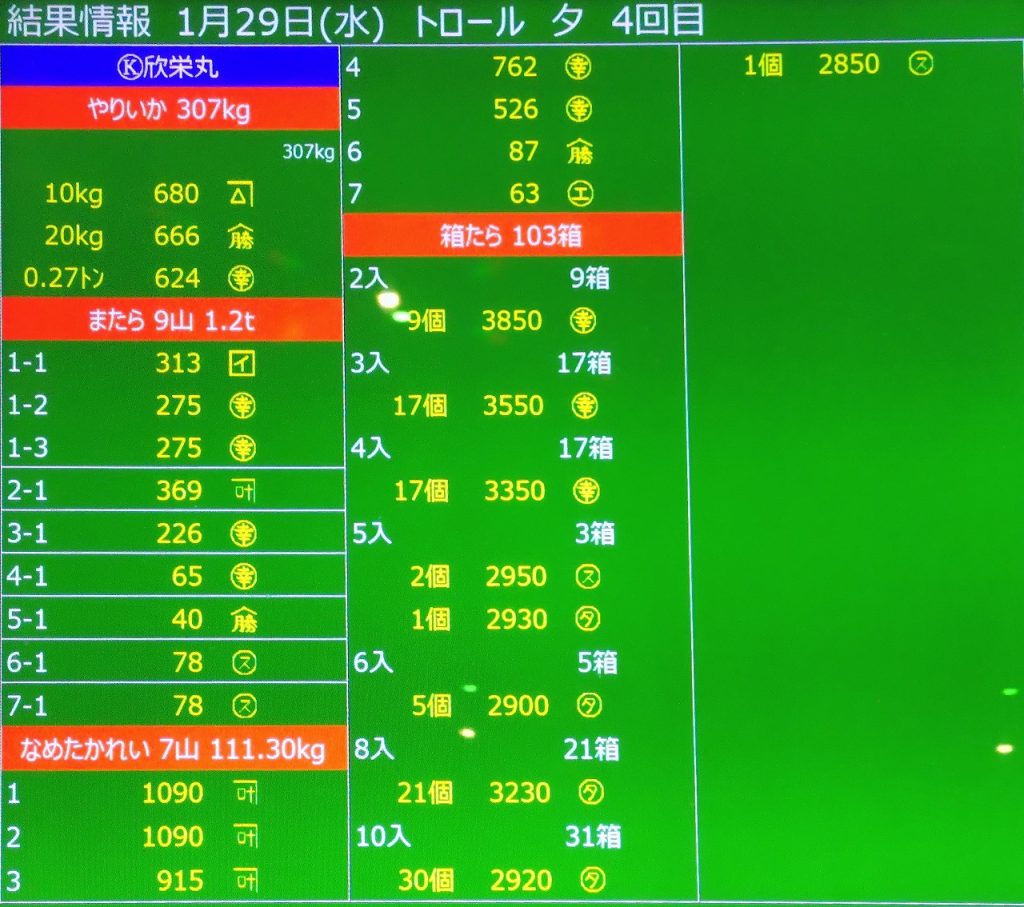The height and width of the screenshot is (907, 1024).
Task: Click the buyer mark next to 1個 2850
Action: pyautogui.click(x=920, y=66)
